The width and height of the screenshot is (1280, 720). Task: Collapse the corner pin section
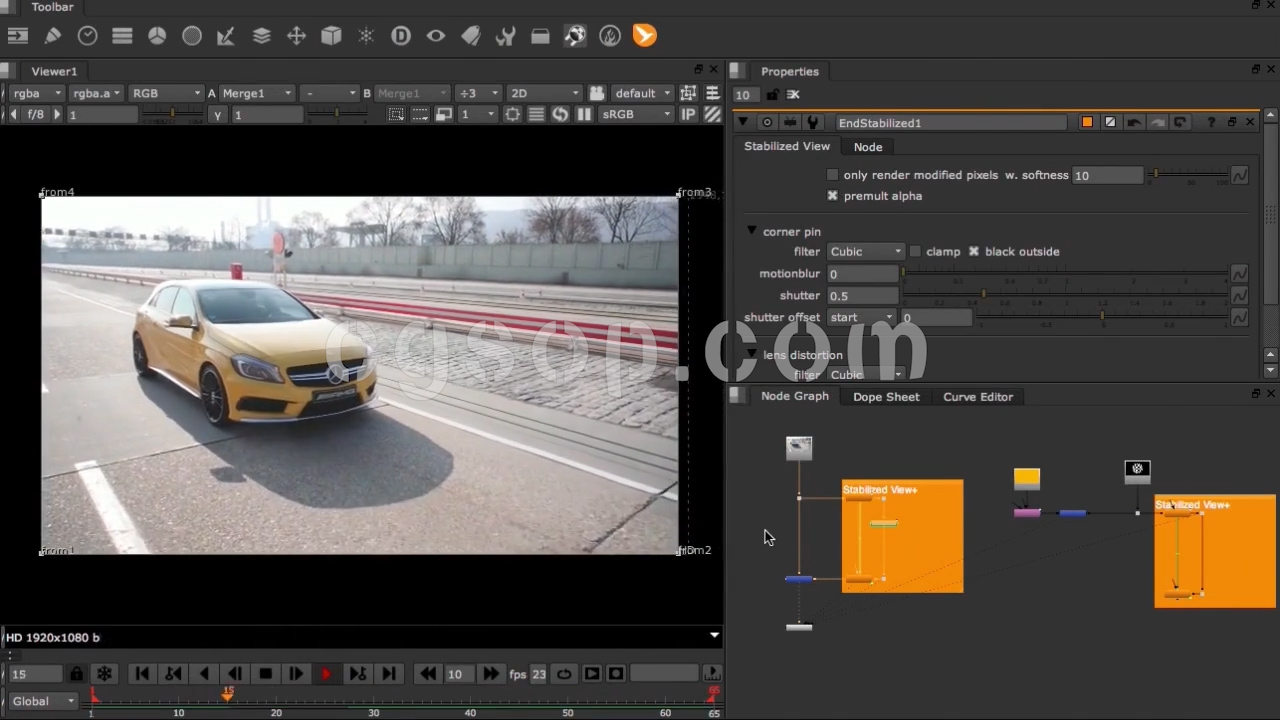[x=752, y=231]
